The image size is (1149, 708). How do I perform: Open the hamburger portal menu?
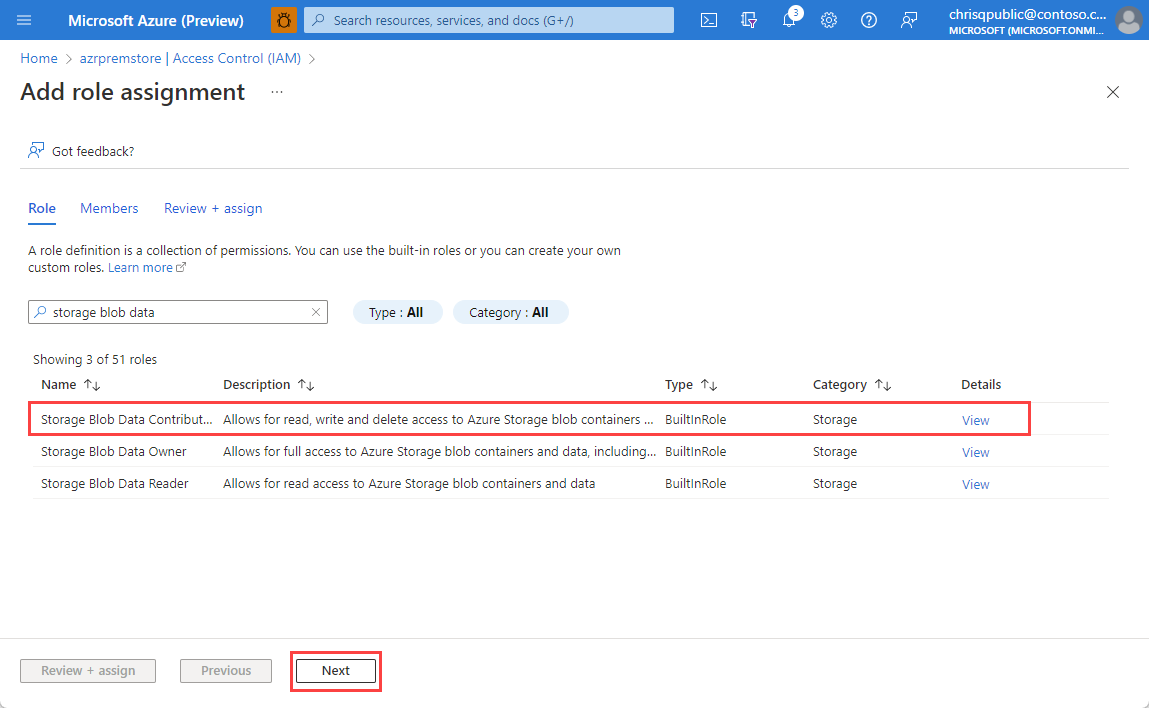click(24, 20)
